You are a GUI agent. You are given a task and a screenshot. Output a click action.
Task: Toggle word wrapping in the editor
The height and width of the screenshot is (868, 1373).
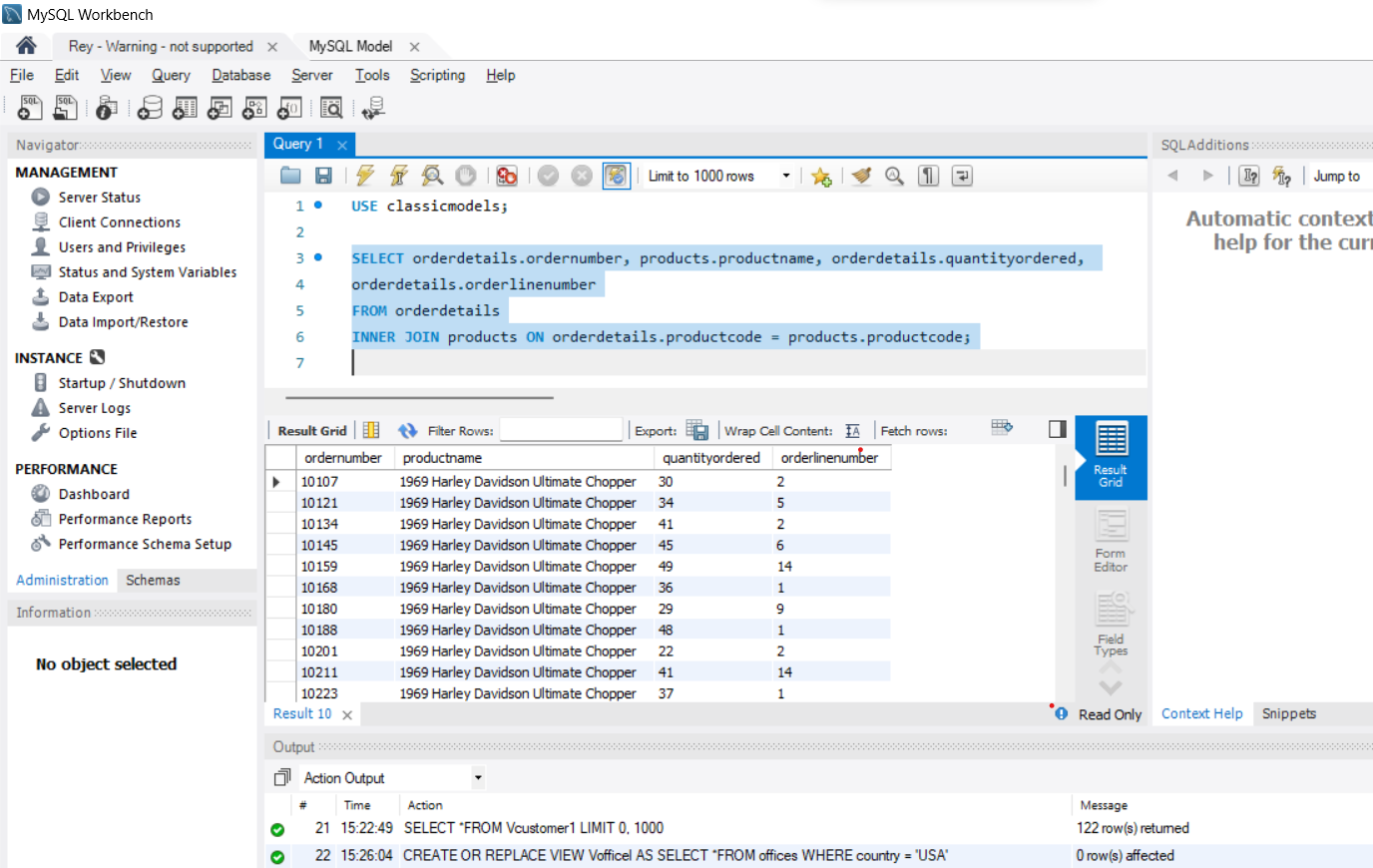962,176
